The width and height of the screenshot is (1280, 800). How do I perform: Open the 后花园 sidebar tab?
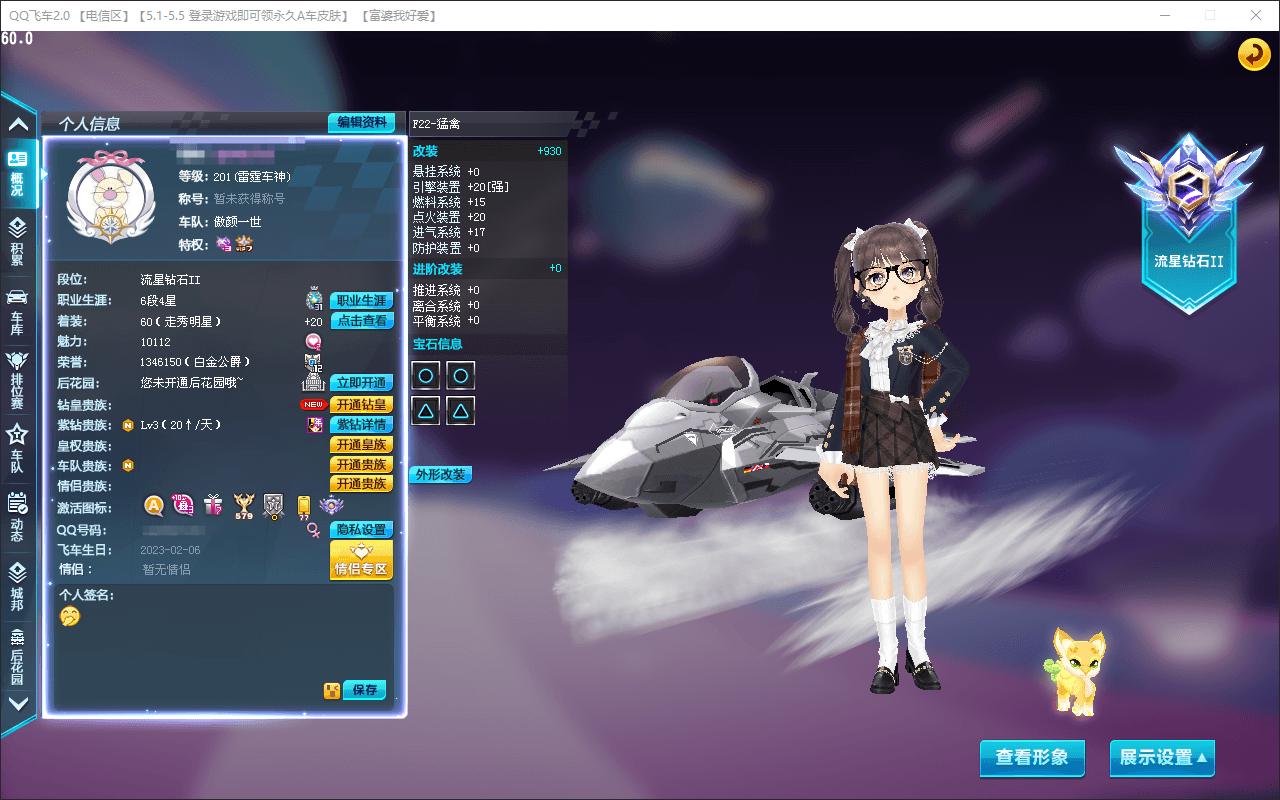(18, 655)
